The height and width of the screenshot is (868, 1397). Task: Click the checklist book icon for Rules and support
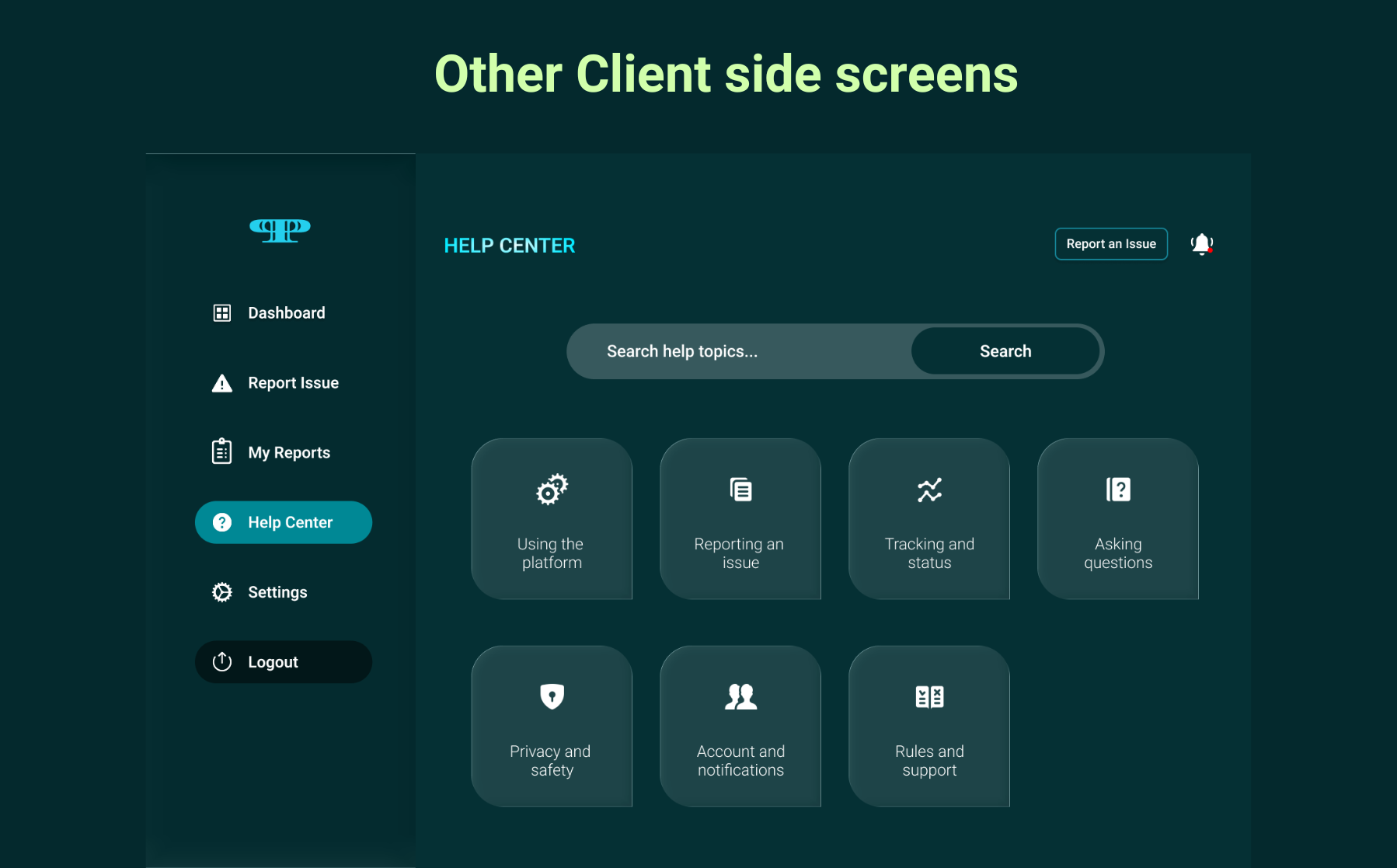coord(929,696)
